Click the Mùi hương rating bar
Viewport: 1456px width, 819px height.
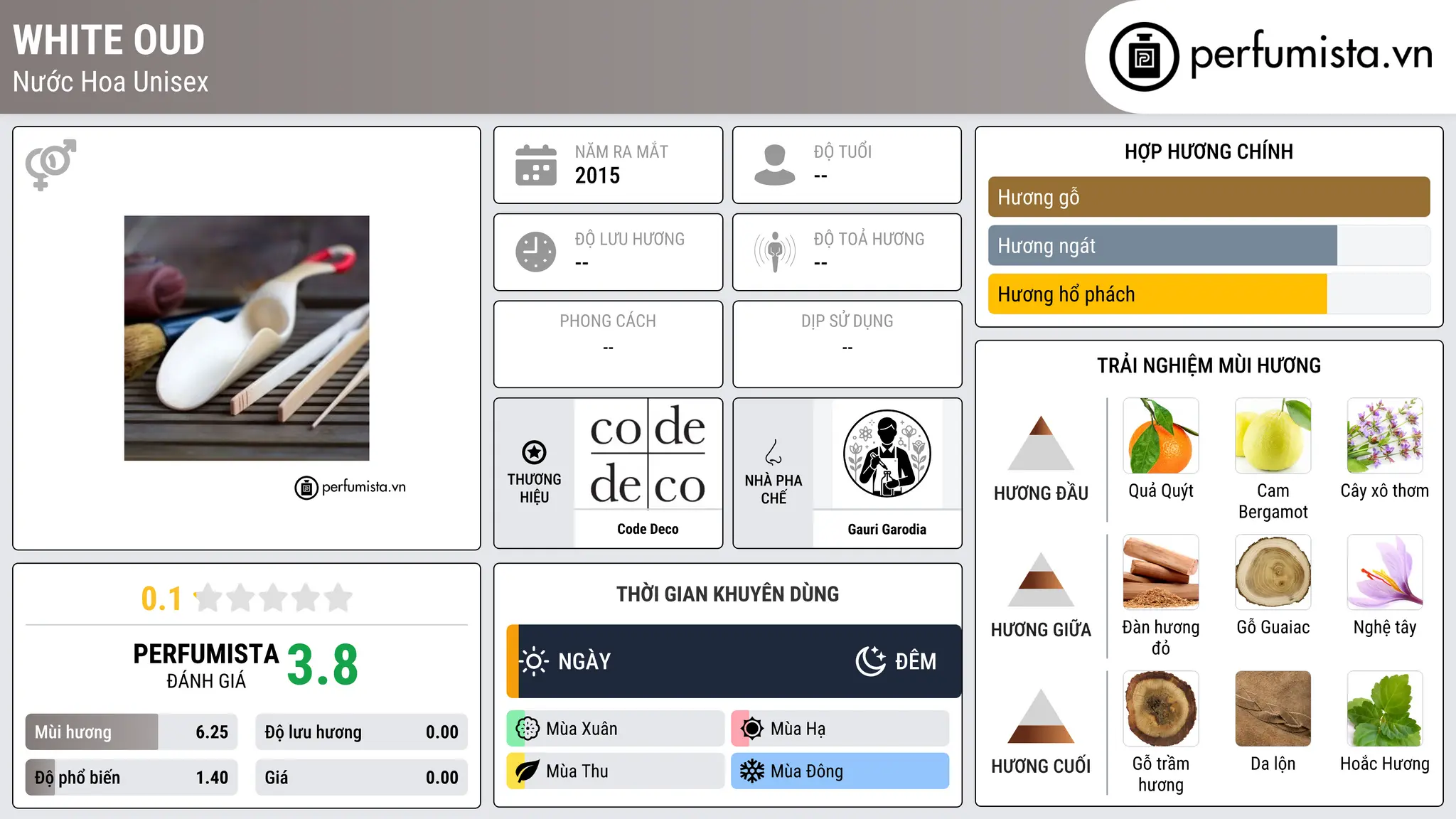pos(132,732)
